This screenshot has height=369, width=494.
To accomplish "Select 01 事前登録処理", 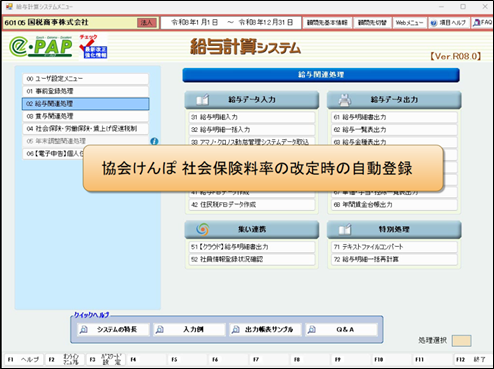I will 85,91.
